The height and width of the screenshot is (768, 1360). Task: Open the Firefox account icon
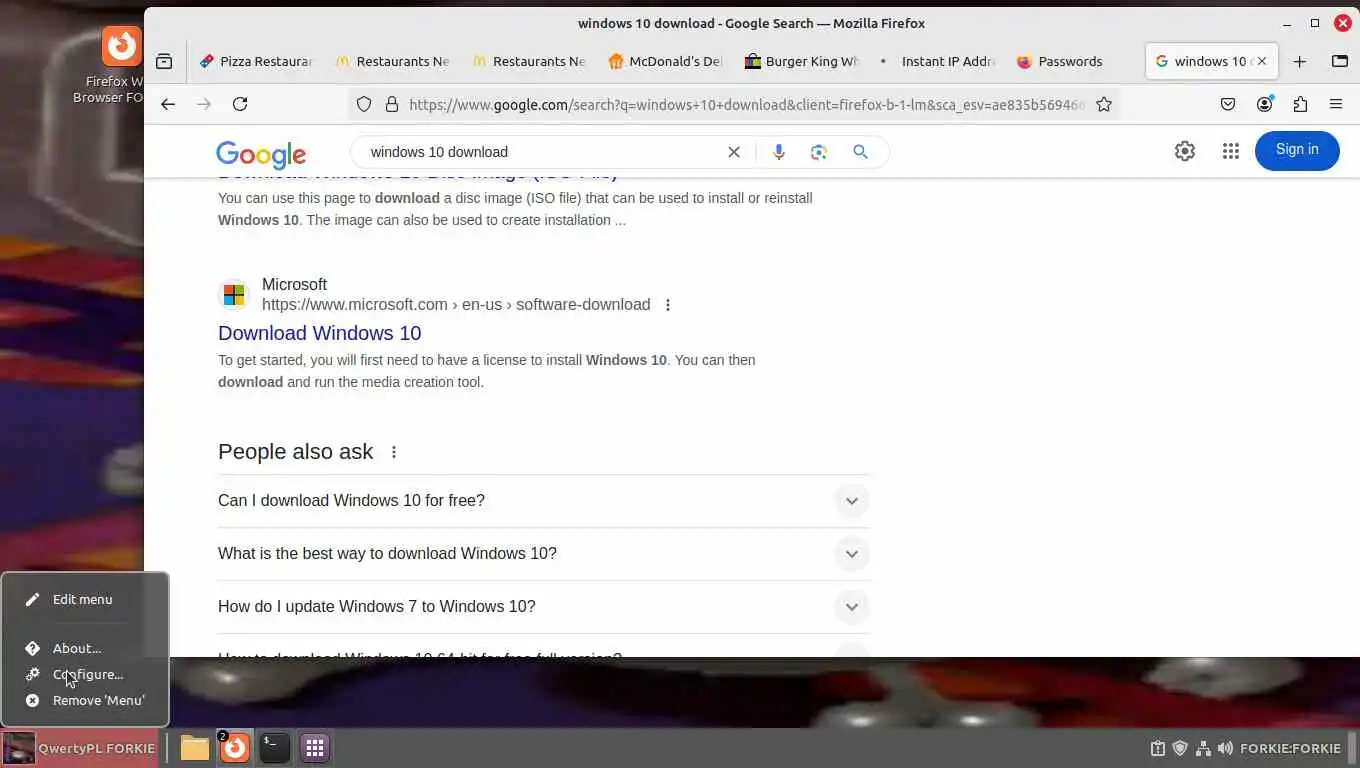tap(1265, 104)
